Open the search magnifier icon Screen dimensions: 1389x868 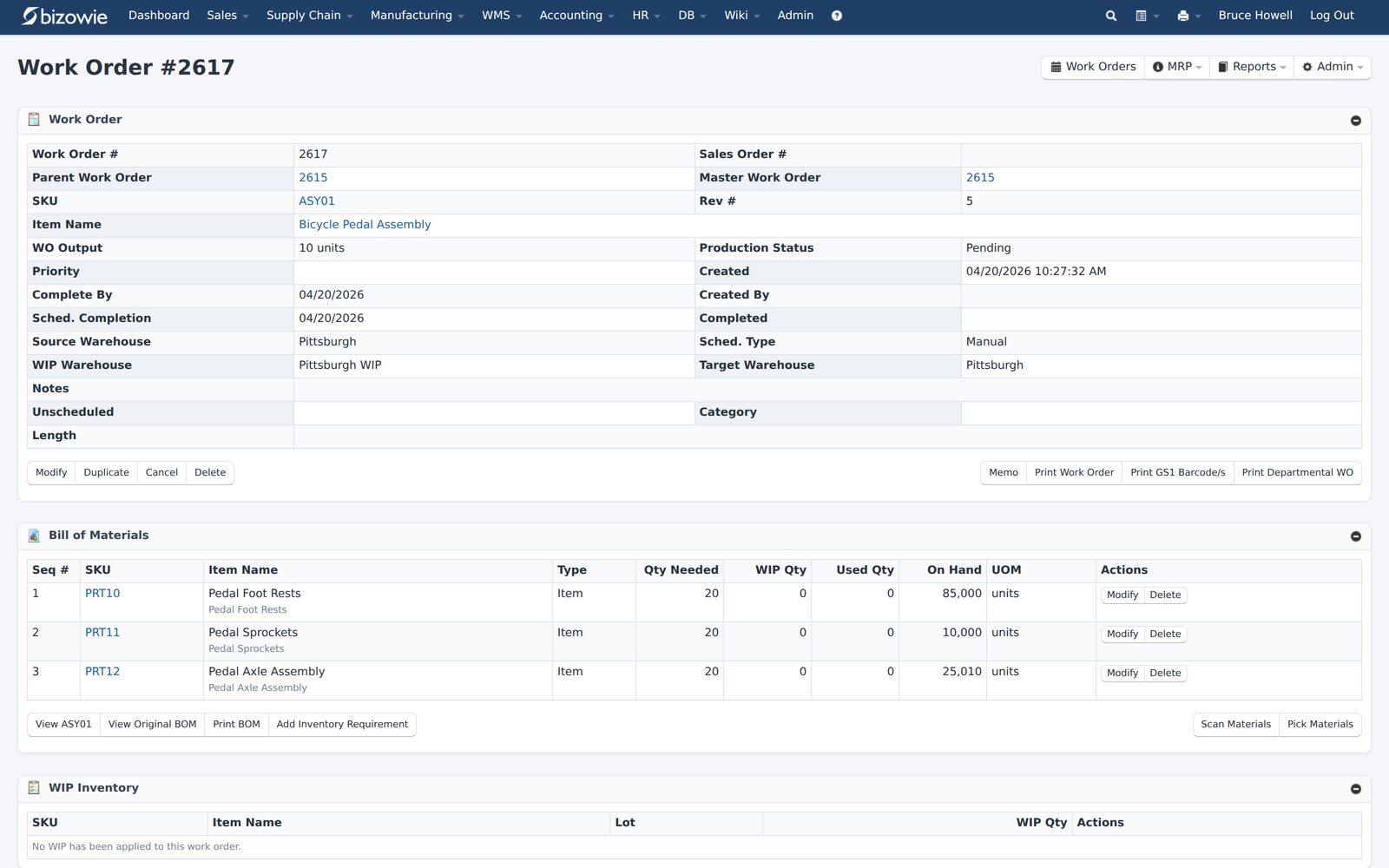[1110, 16]
